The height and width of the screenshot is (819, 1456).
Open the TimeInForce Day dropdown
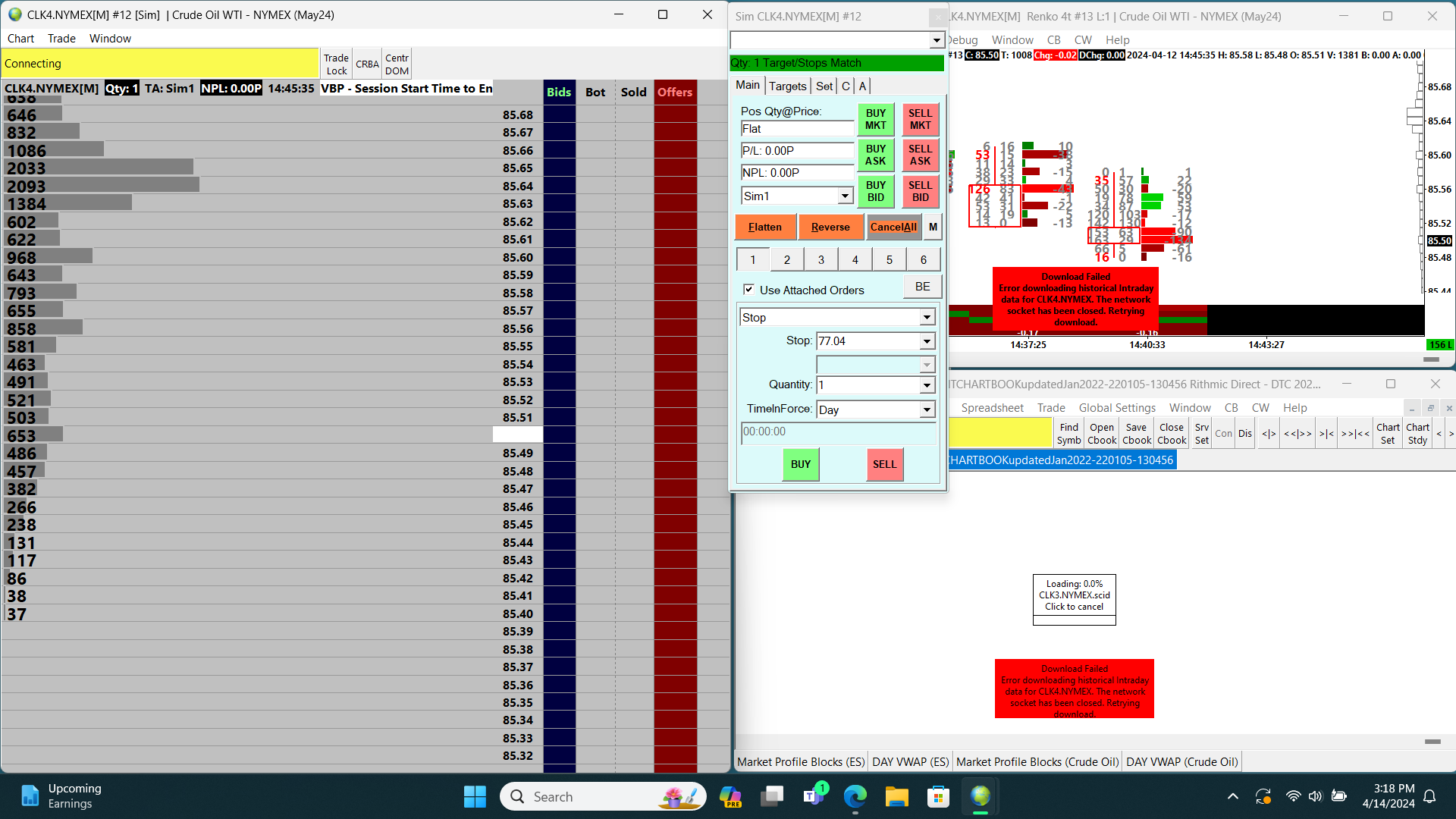927,410
